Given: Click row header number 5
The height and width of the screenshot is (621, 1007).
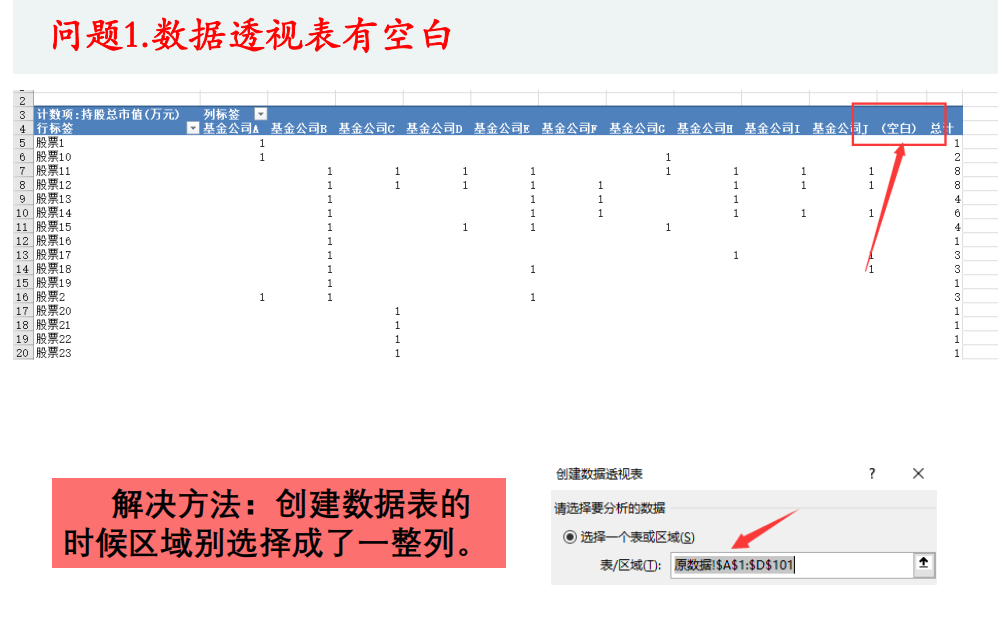Looking at the screenshot, I should (22, 144).
